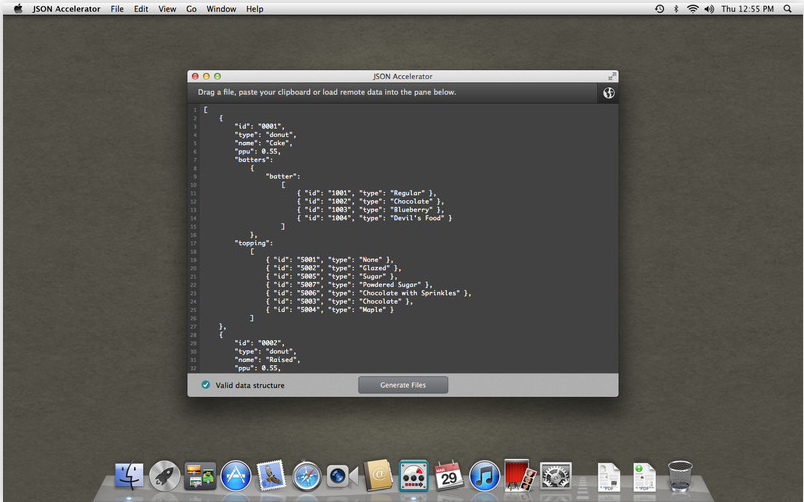Open the Trash in the dock
This screenshot has height=502, width=804.
tap(680, 476)
